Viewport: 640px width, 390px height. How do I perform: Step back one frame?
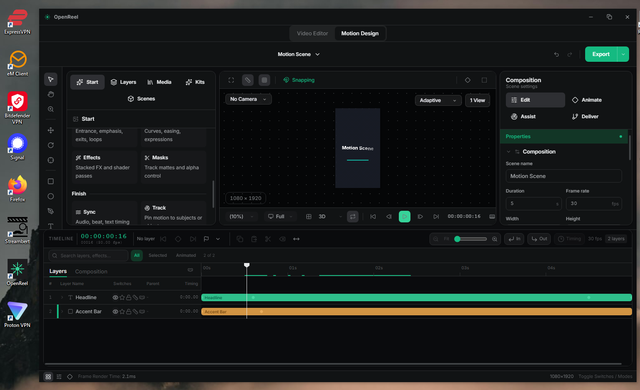pos(389,217)
